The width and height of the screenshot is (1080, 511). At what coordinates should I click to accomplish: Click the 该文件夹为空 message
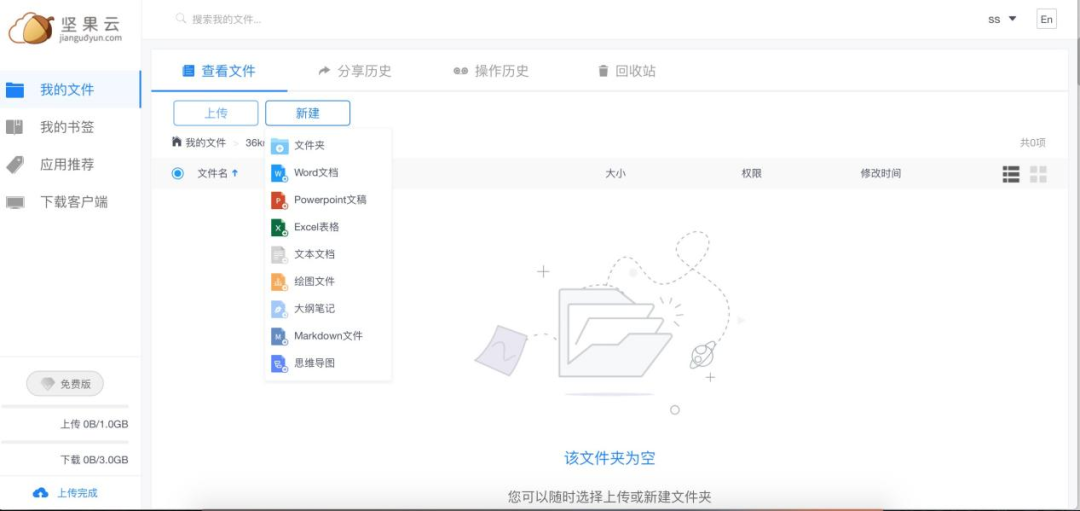610,458
